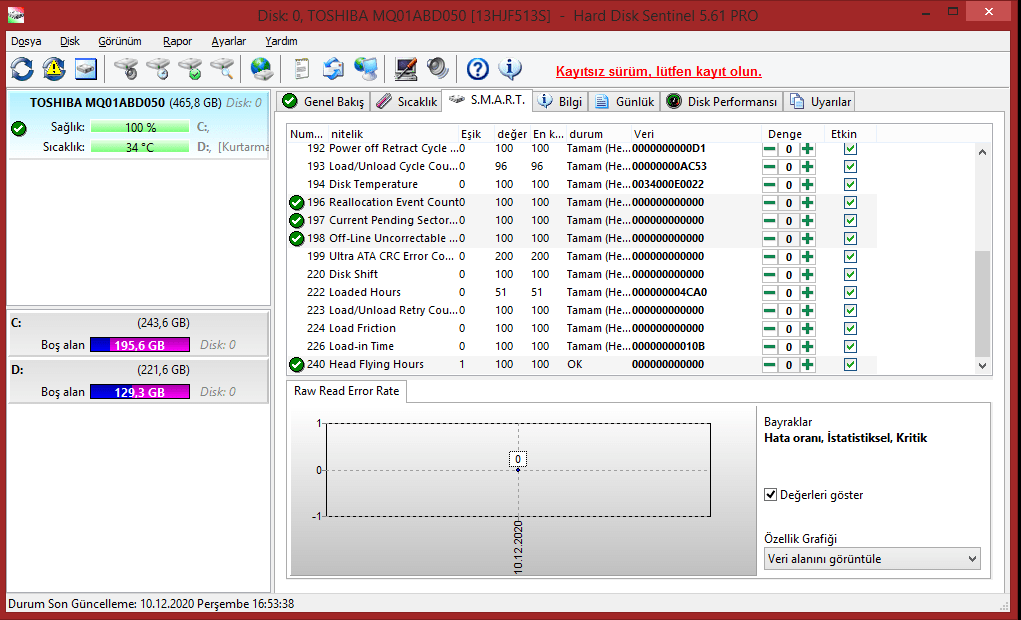Screen dimensions: 1021x620
Task: Click green minus for Disk Shift offset
Action: tap(770, 274)
